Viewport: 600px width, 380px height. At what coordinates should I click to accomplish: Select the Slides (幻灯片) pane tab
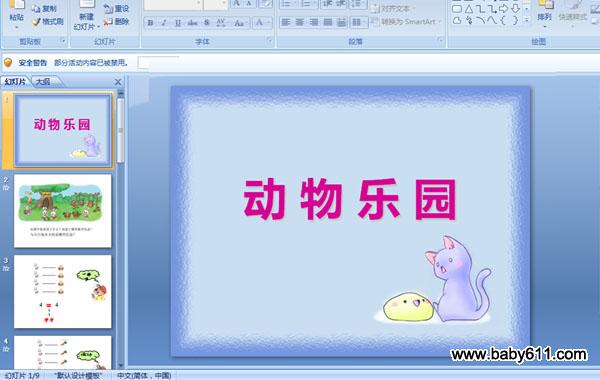tap(15, 82)
